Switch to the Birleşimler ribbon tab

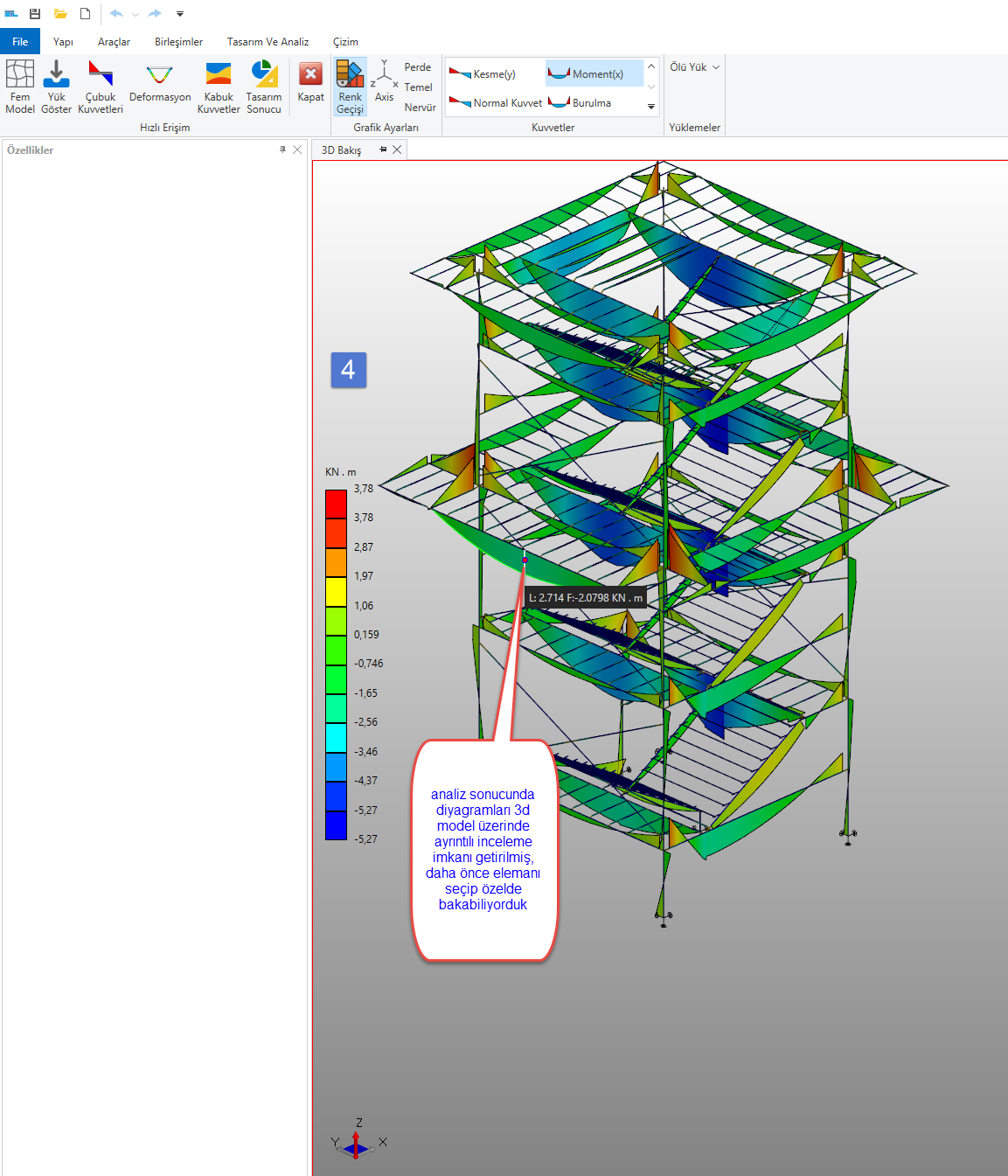[x=178, y=42]
